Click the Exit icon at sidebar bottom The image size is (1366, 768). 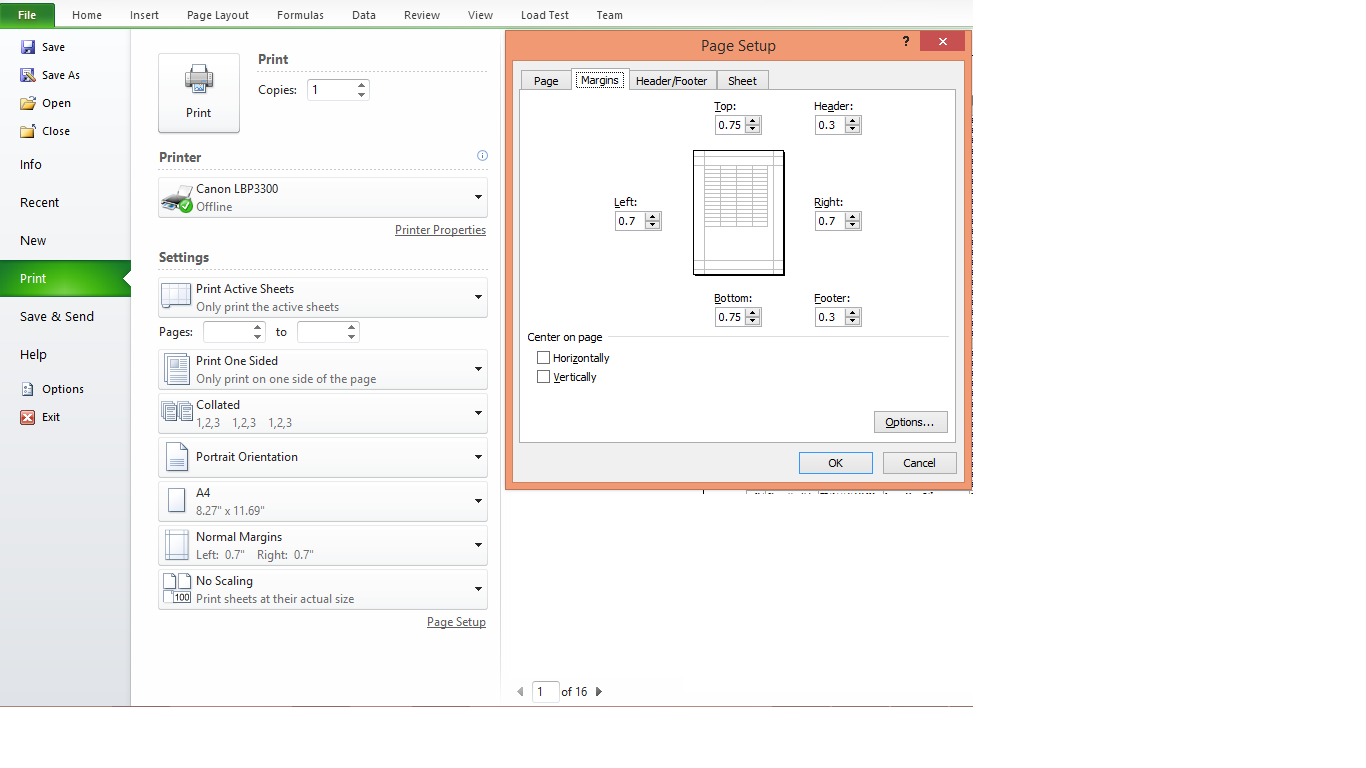pos(29,417)
